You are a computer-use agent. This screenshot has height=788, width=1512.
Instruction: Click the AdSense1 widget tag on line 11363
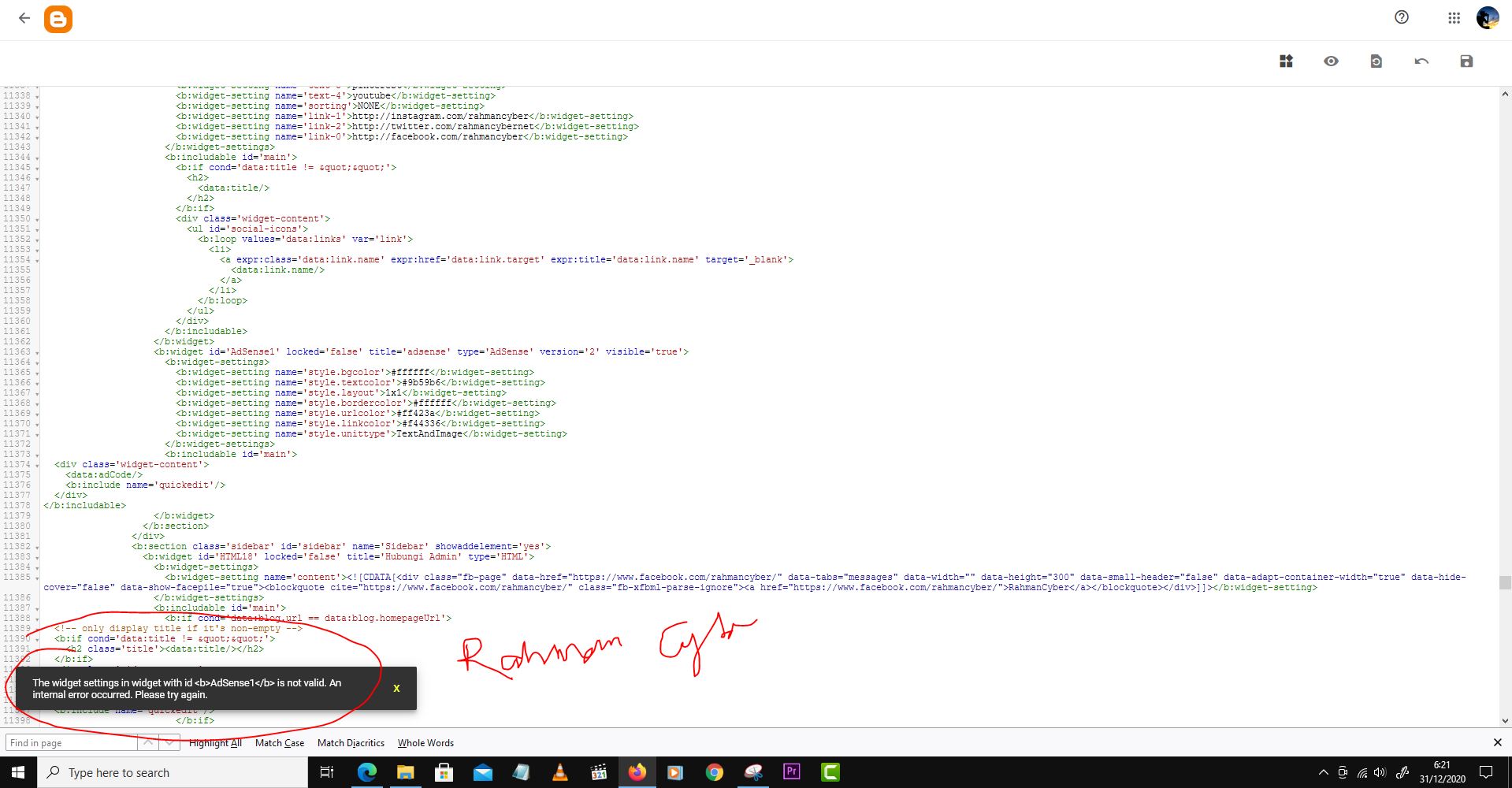click(422, 351)
